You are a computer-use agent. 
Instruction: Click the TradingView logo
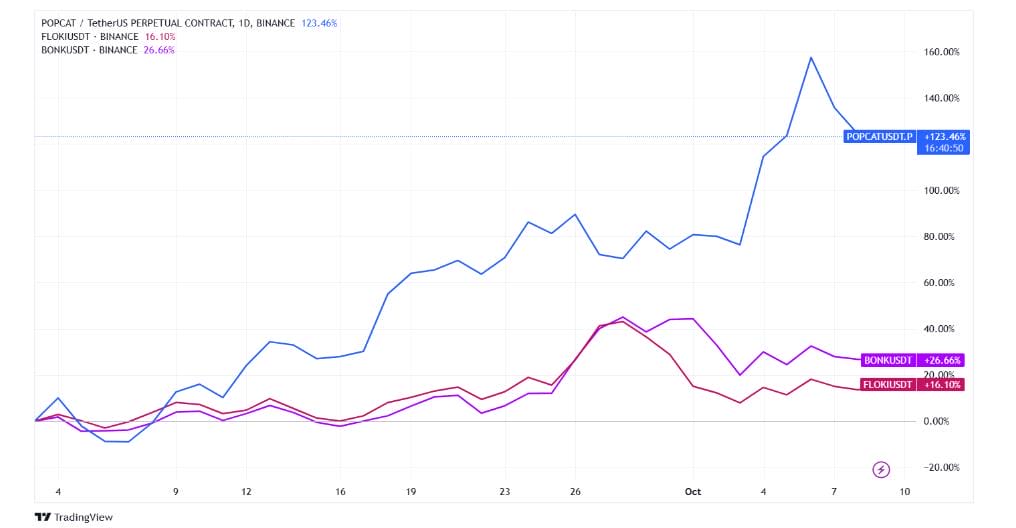pyautogui.click(x=74, y=517)
